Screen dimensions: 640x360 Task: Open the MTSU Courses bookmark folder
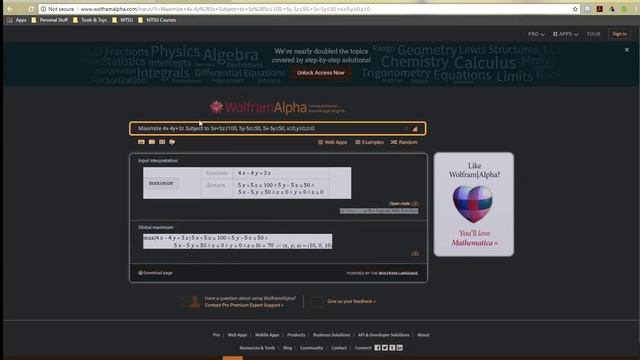tap(157, 20)
